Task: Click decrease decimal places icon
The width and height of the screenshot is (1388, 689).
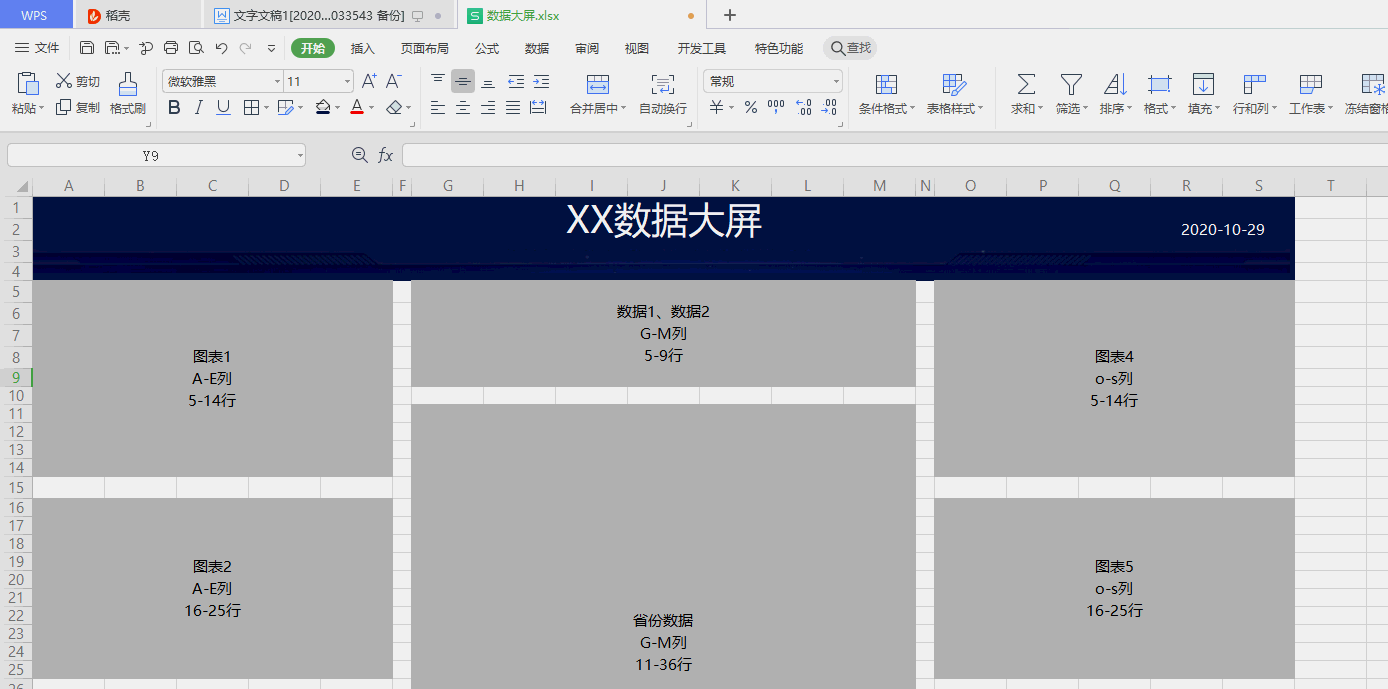Action: [829, 107]
